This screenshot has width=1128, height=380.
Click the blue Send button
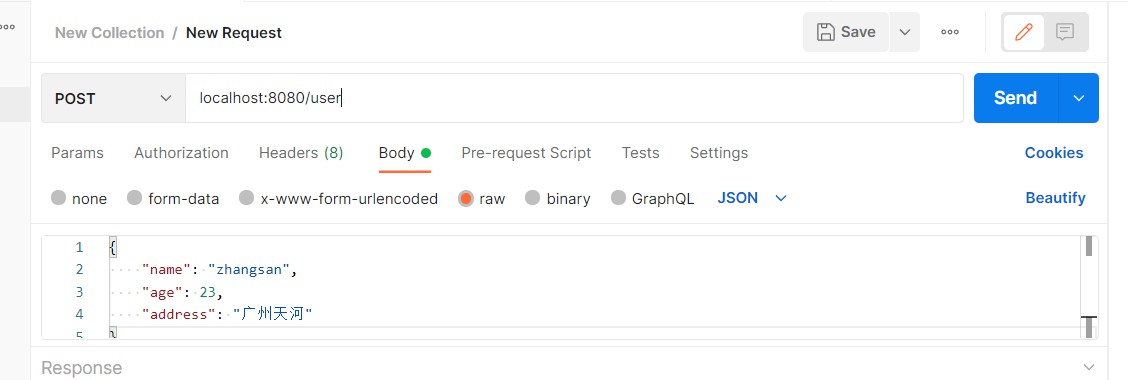pyautogui.click(x=1015, y=99)
